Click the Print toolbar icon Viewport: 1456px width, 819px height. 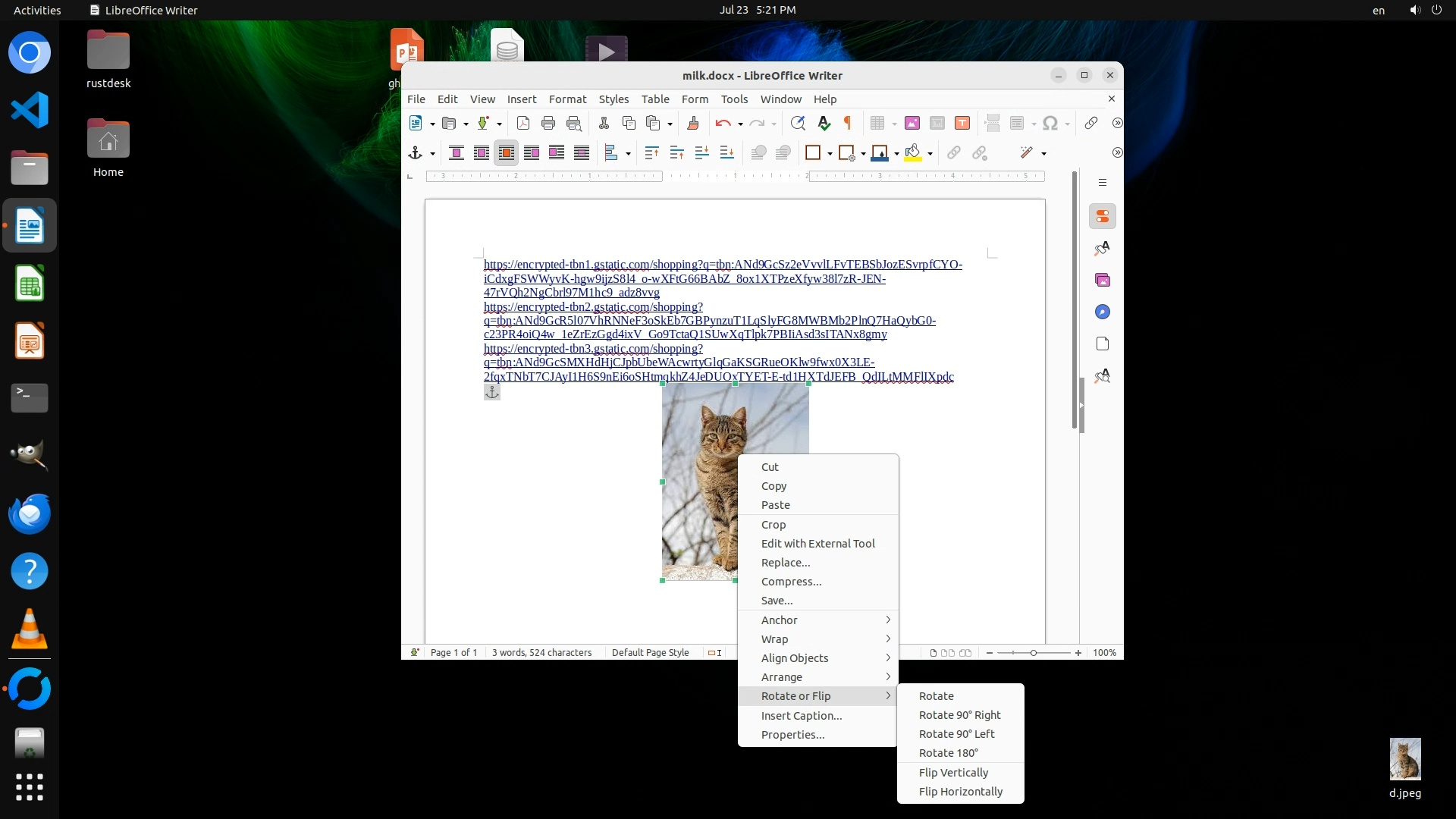click(548, 123)
